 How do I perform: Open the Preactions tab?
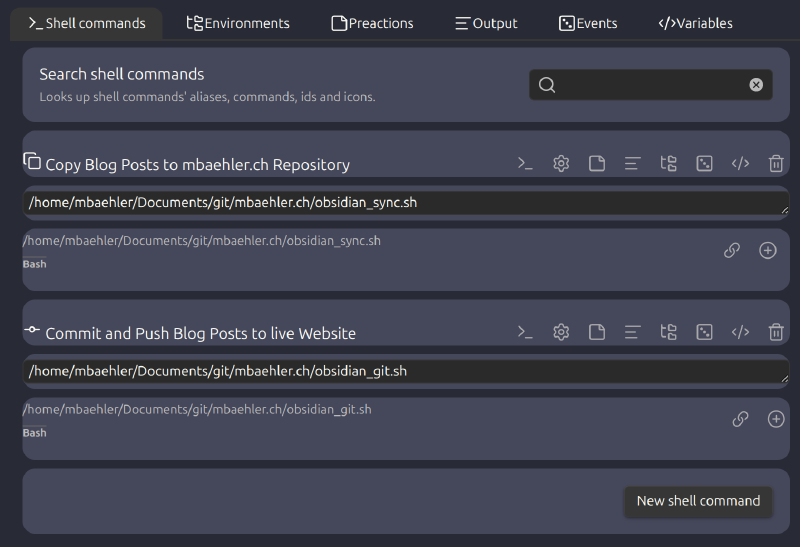(x=372, y=23)
